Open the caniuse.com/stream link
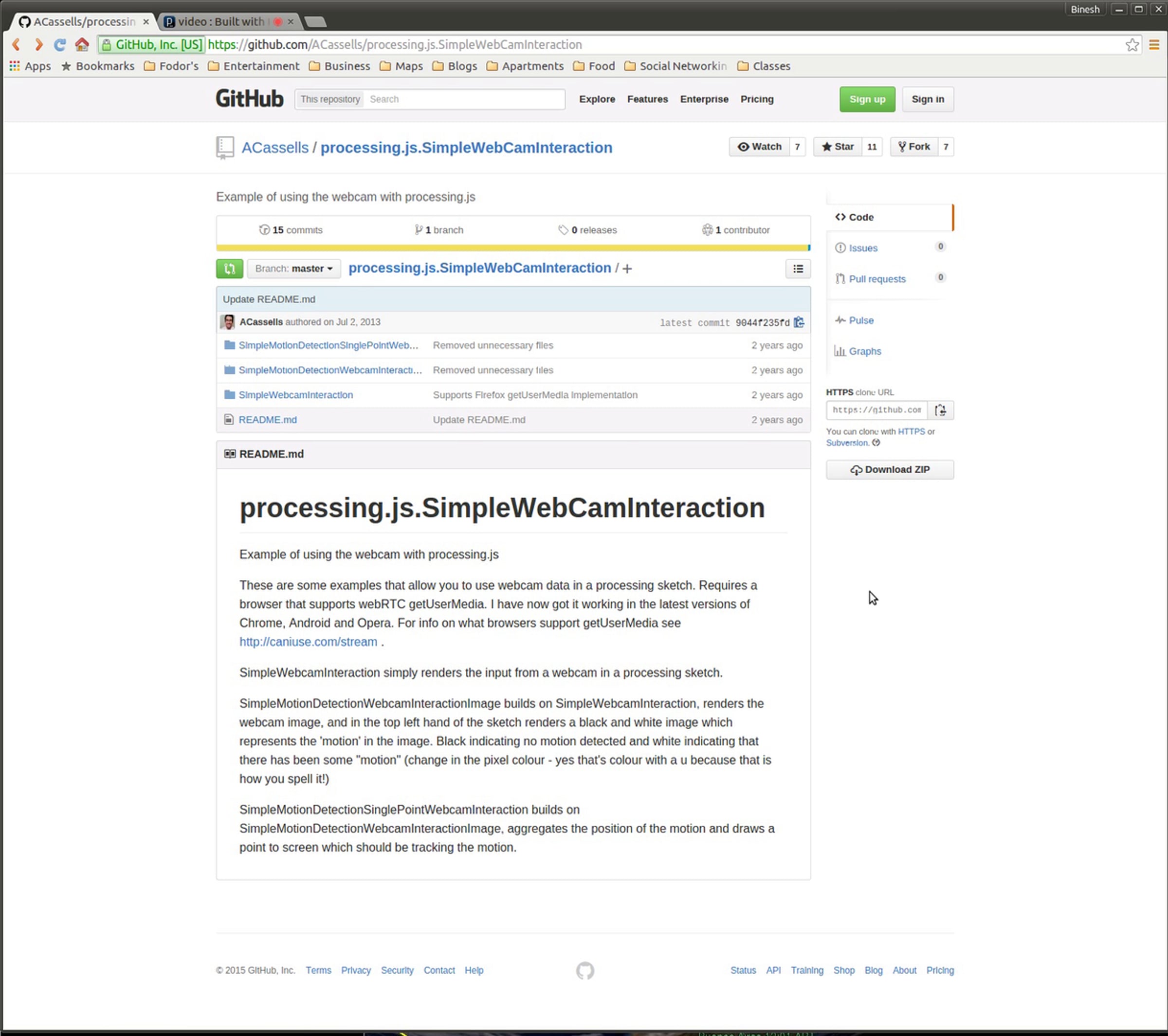Screen dimensions: 1168x1036 point(308,642)
